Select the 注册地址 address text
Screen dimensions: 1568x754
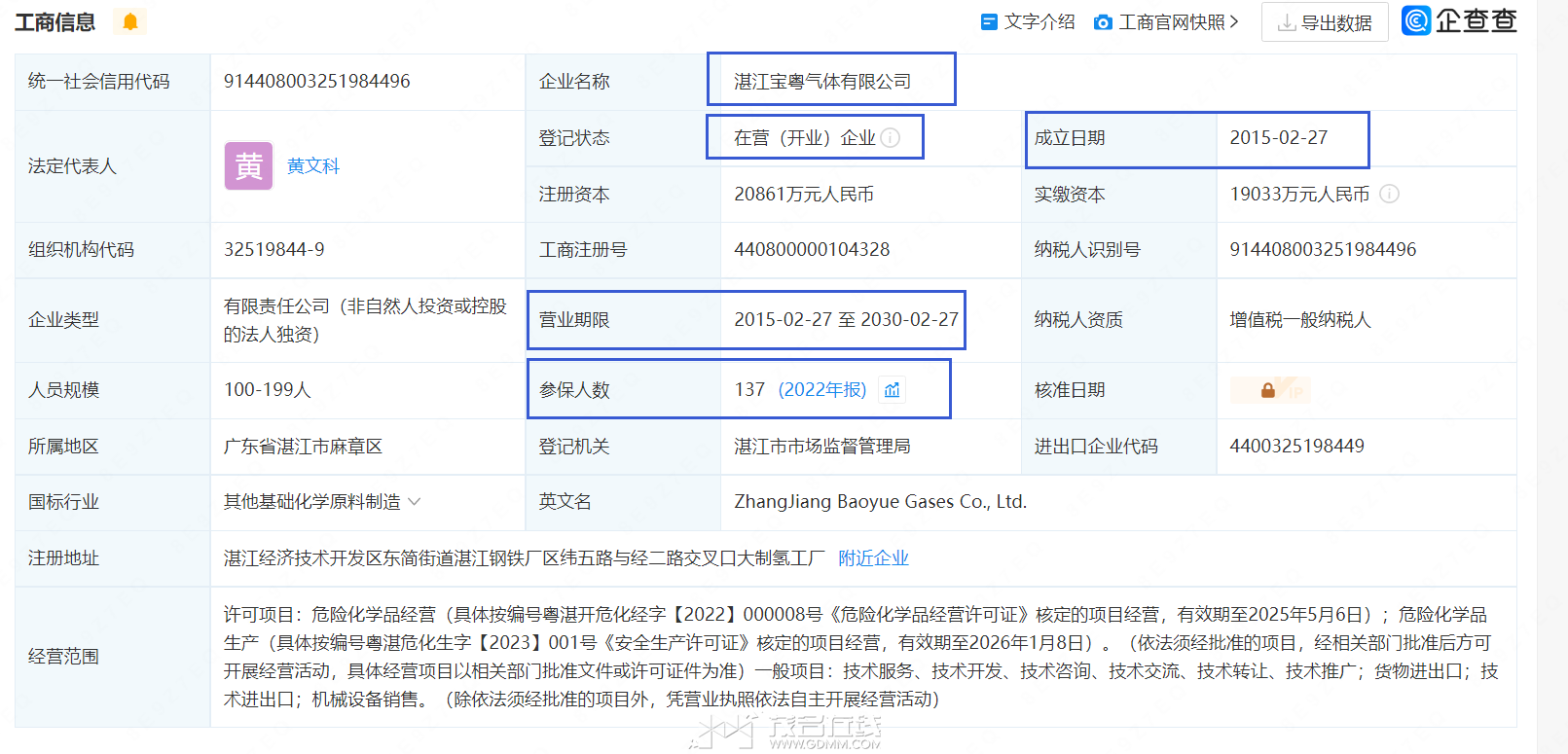(525, 557)
